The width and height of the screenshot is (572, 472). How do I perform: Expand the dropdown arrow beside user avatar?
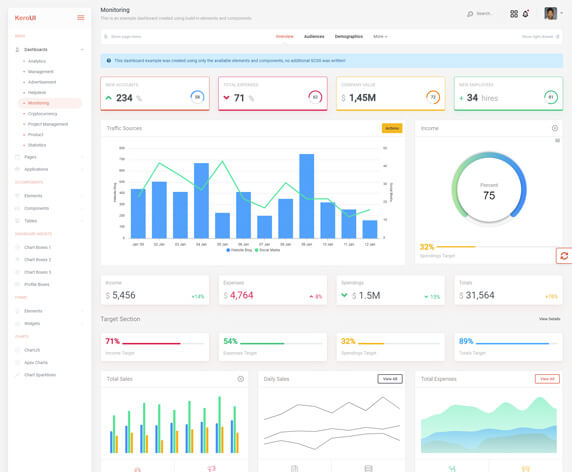click(562, 13)
